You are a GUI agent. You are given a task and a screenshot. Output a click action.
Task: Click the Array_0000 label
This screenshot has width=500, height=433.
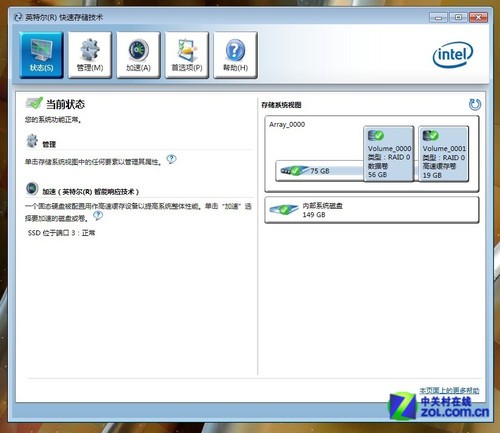[287, 124]
